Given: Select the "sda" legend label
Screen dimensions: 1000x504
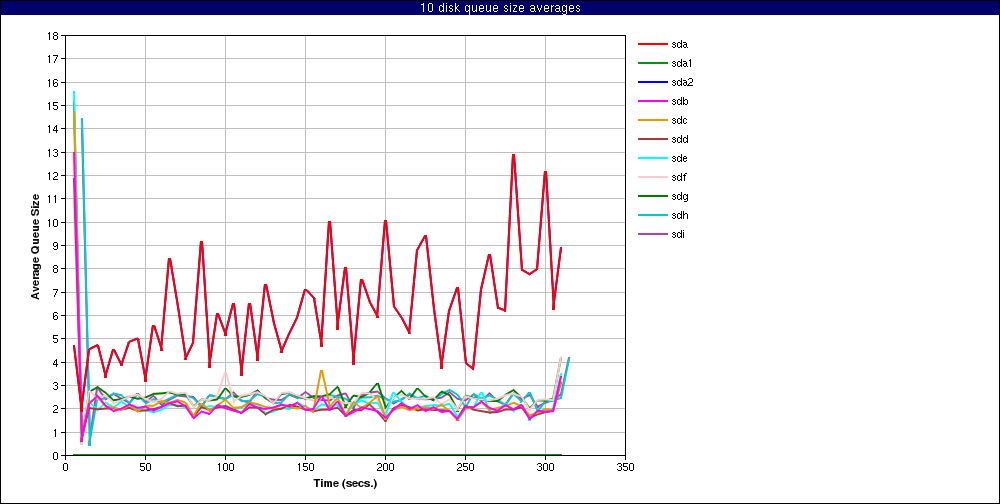Looking at the screenshot, I should click(679, 44).
